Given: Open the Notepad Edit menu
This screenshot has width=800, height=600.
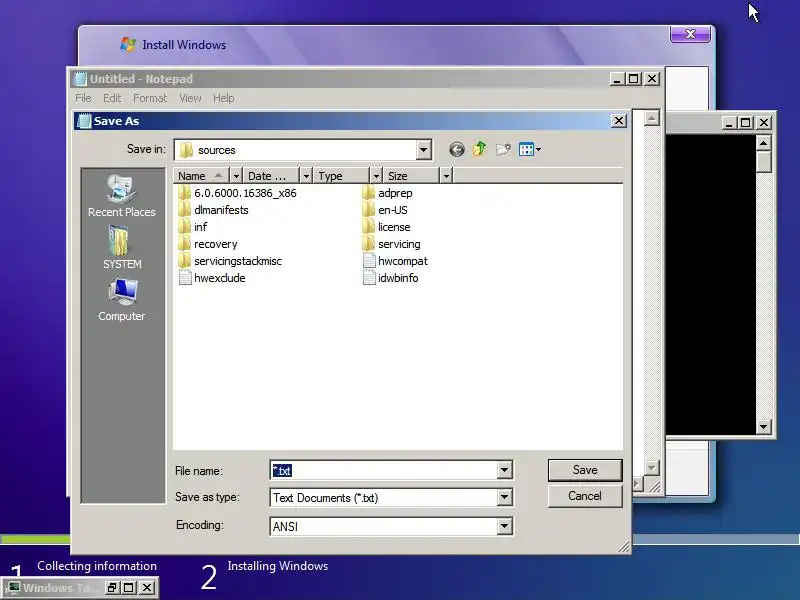Looking at the screenshot, I should [x=112, y=98].
